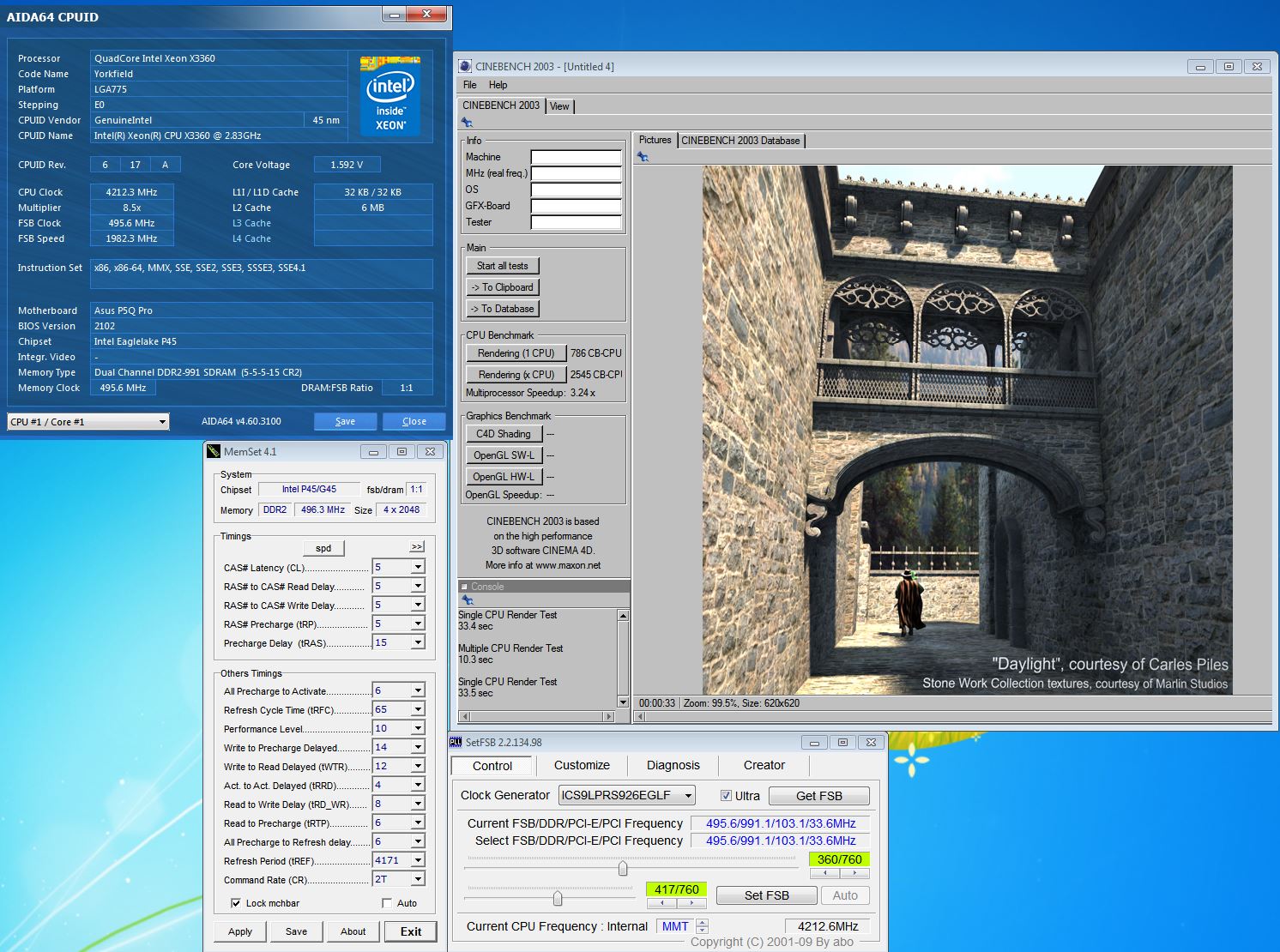Click the Console panel header square icon
The width and height of the screenshot is (1280, 952).
(x=464, y=587)
